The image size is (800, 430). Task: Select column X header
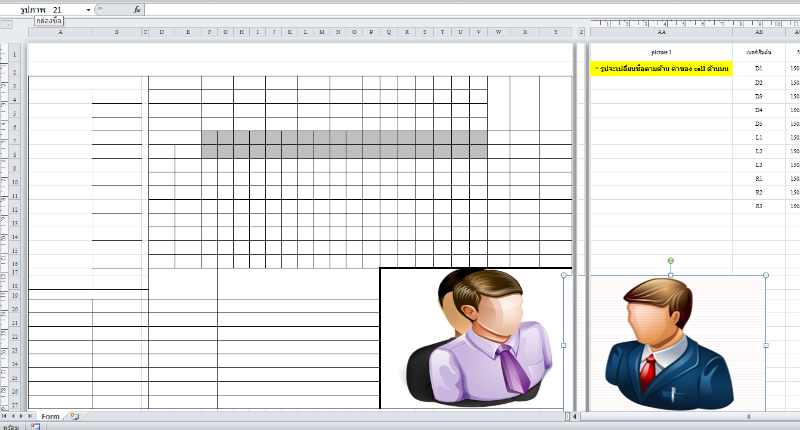point(525,32)
